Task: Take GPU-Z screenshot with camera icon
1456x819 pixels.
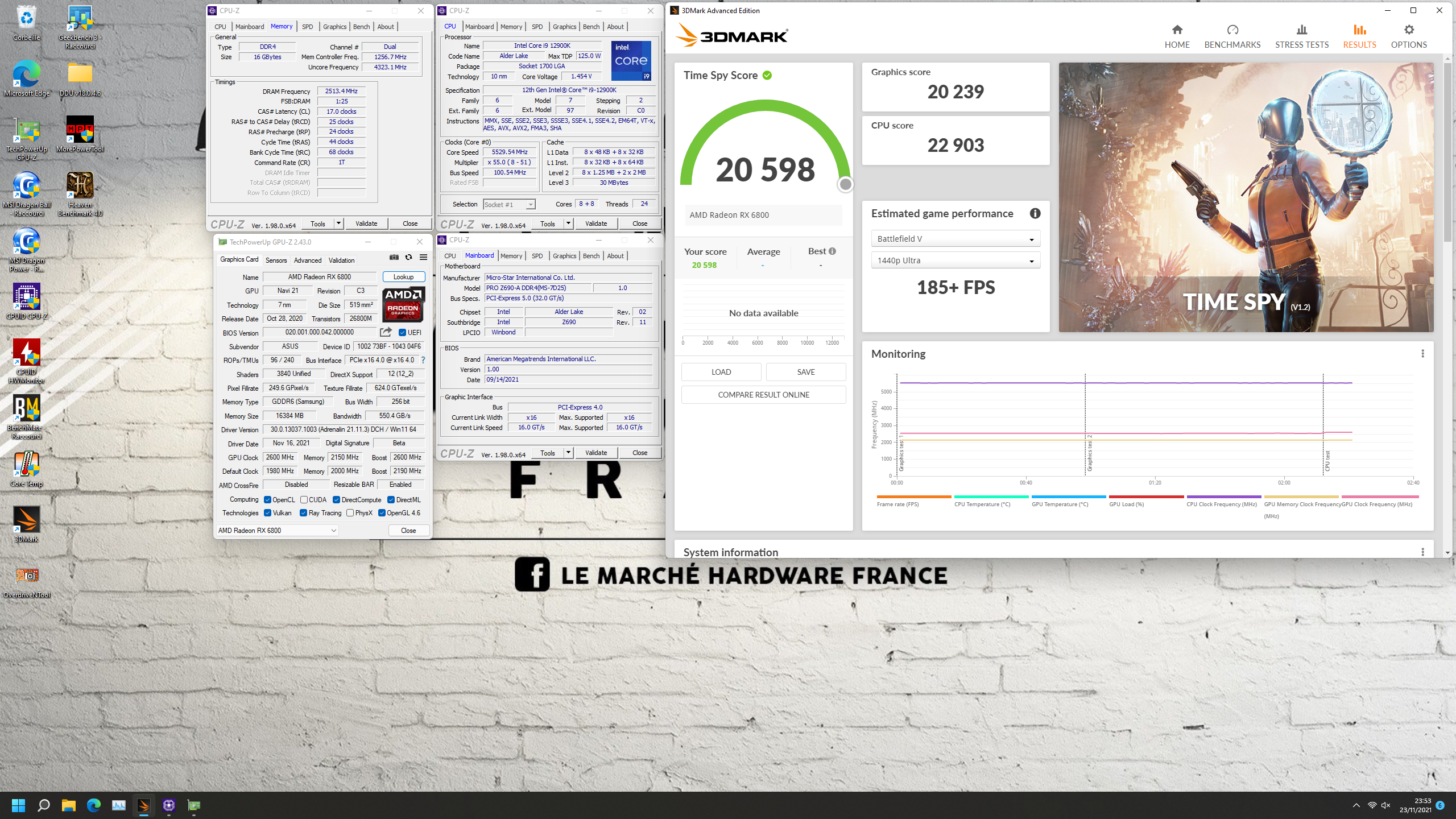Action: pyautogui.click(x=394, y=258)
